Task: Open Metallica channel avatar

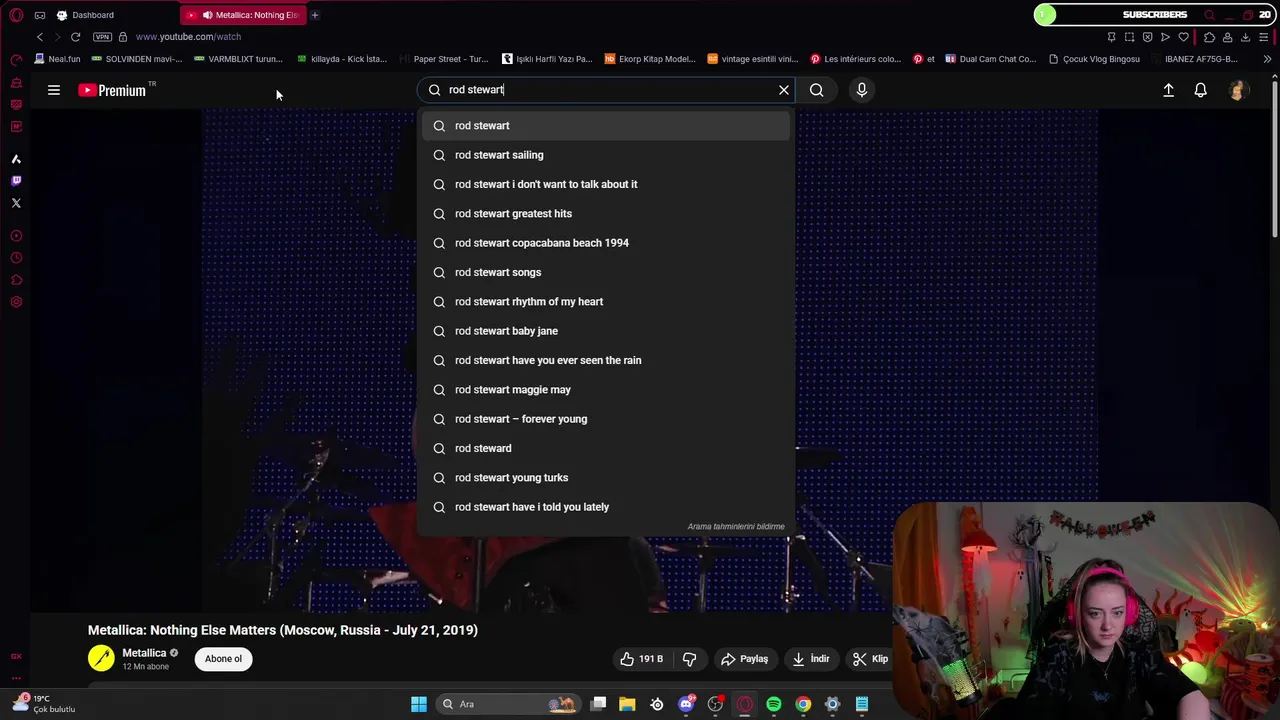Action: (x=101, y=658)
